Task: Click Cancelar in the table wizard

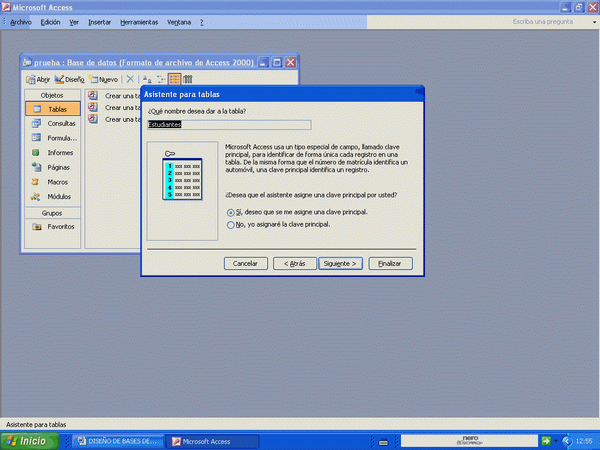Action: (245, 263)
